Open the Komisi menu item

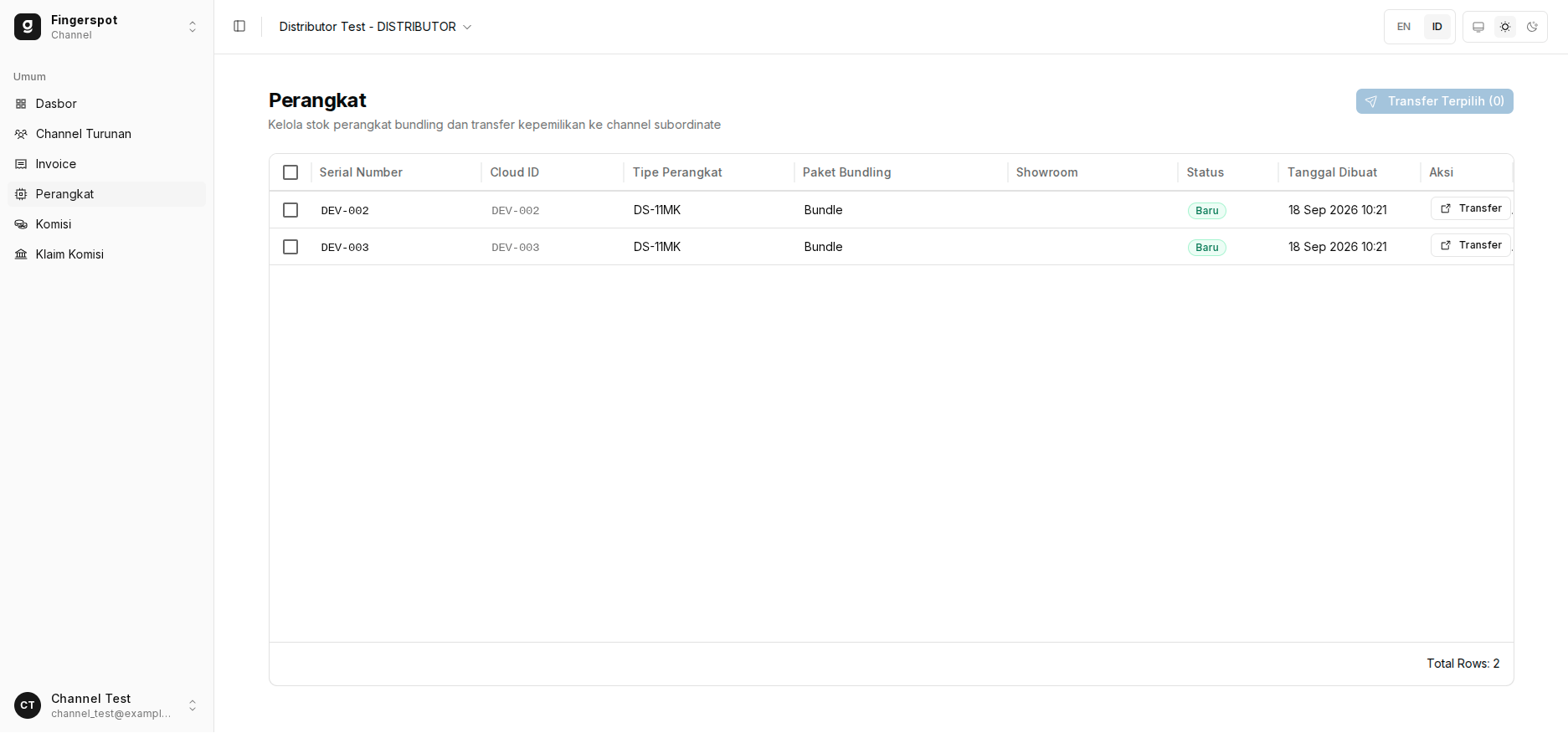(107, 224)
